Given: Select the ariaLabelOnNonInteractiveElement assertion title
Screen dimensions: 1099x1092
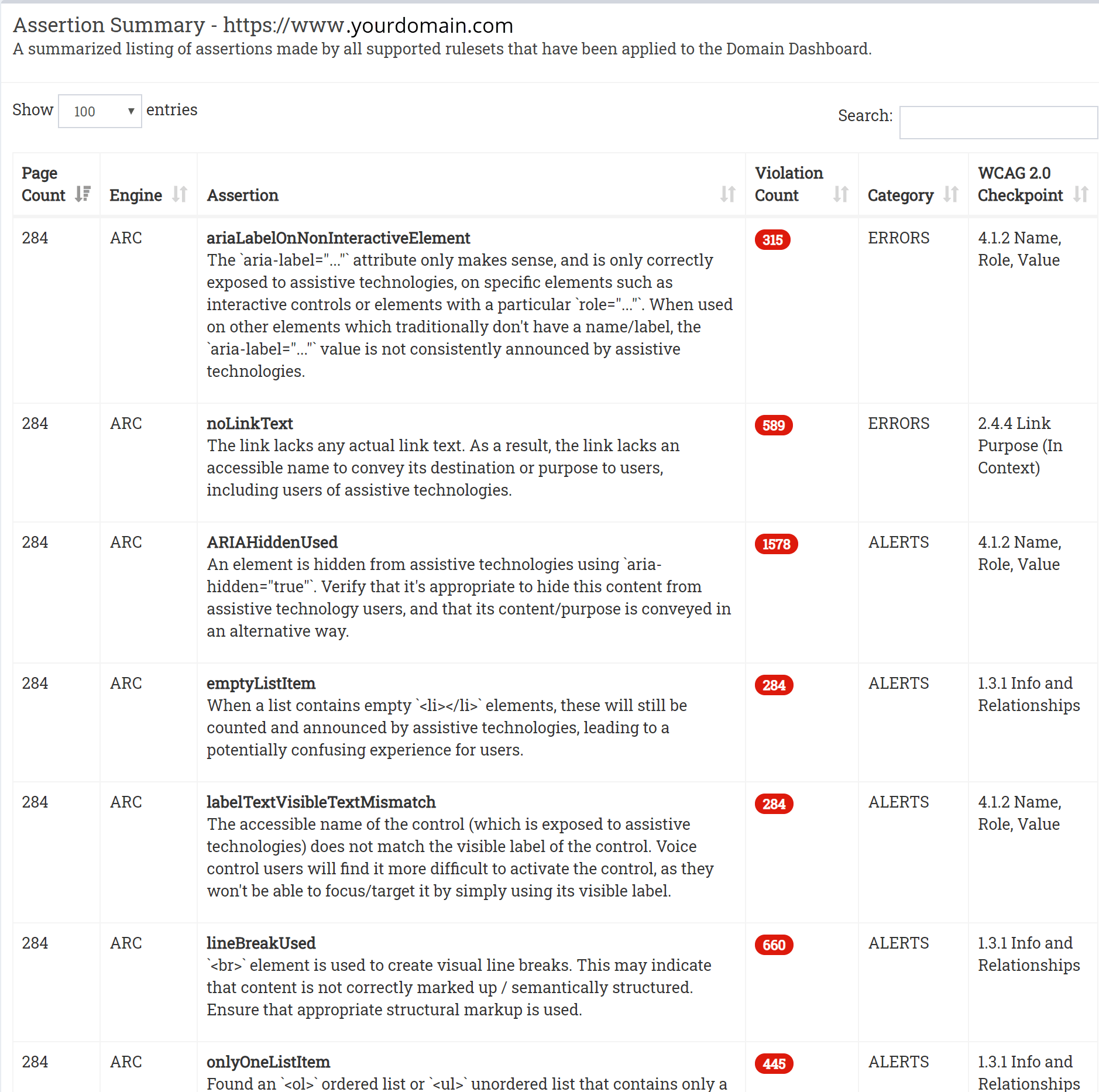Looking at the screenshot, I should click(x=338, y=238).
